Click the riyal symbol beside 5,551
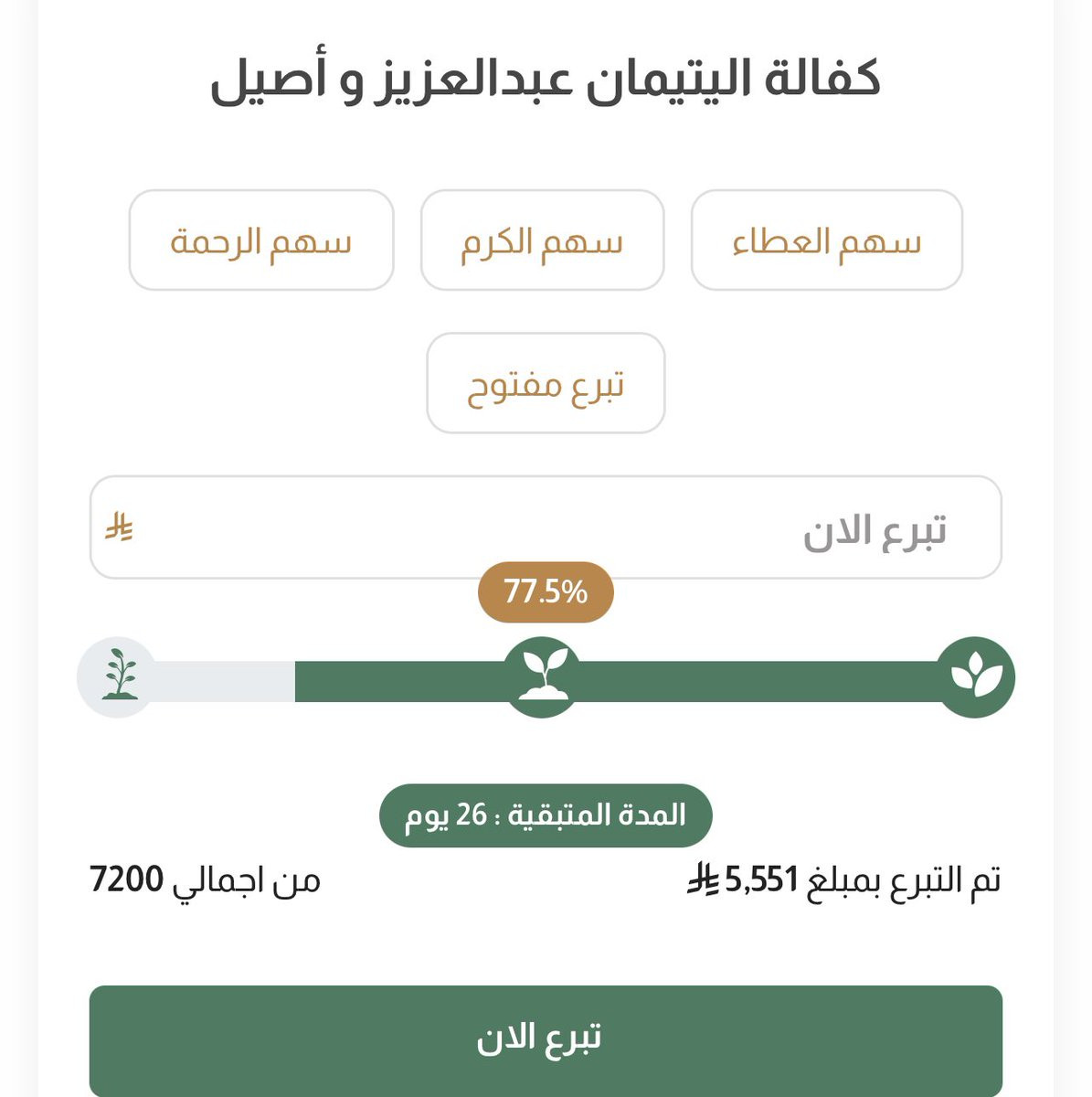1092x1097 pixels. 704,880
